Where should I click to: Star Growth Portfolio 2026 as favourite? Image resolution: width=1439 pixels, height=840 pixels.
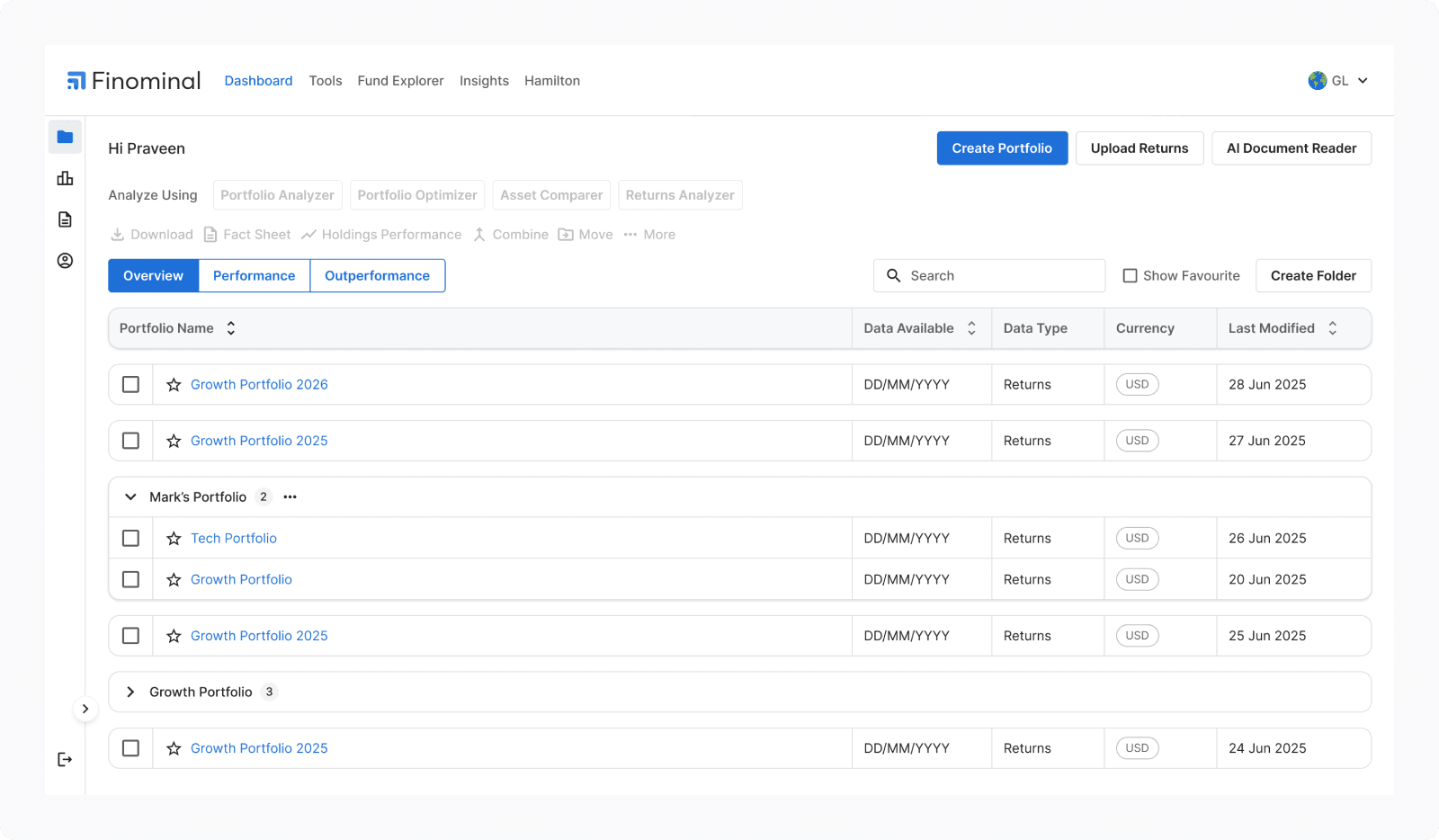pos(174,385)
